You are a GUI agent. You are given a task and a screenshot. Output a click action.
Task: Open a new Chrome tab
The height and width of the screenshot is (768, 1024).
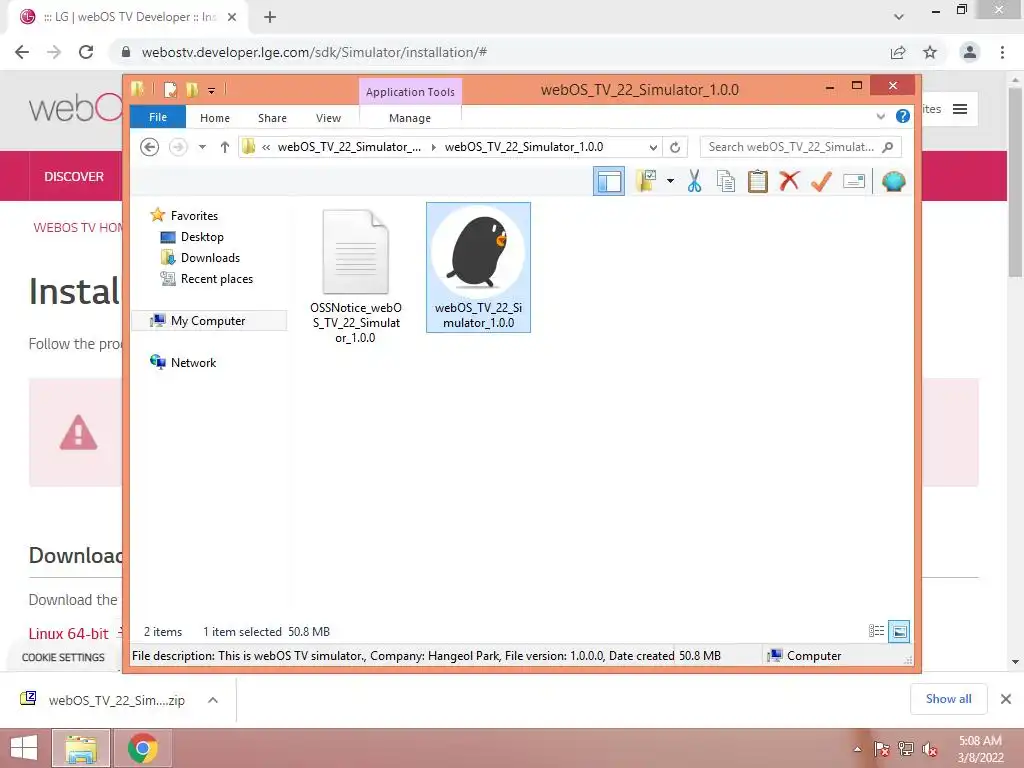tap(270, 18)
